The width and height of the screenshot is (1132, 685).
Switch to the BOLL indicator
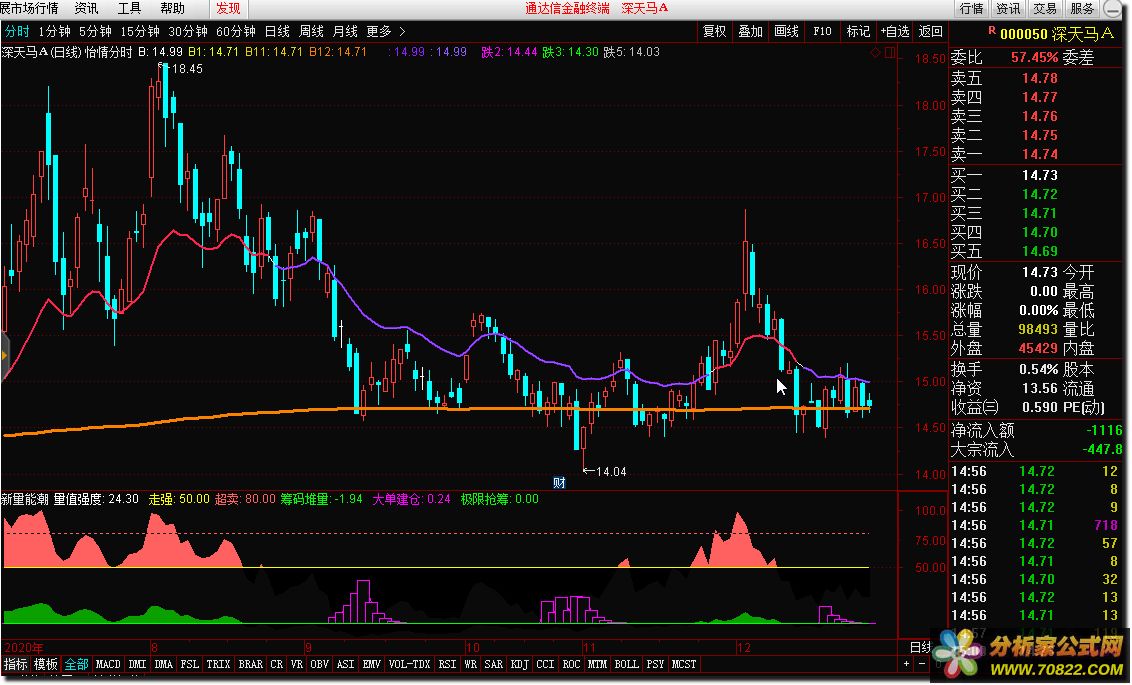pos(627,664)
